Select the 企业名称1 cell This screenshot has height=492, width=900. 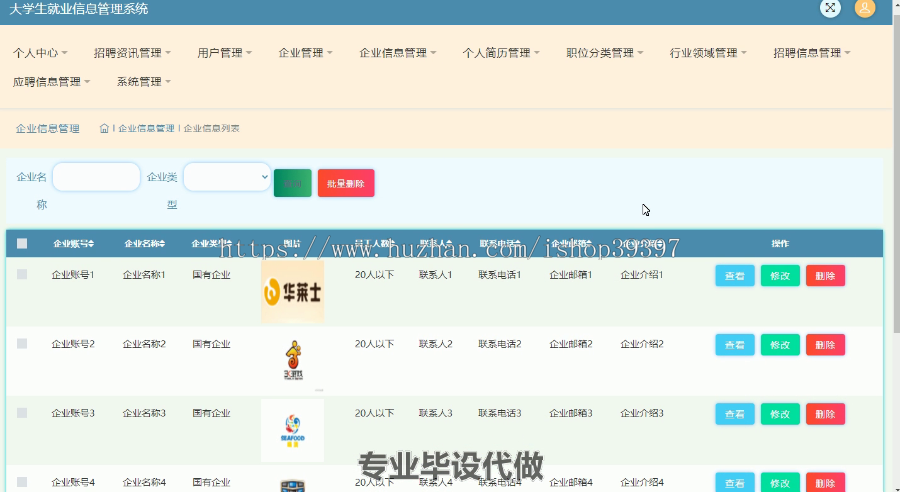click(x=144, y=274)
